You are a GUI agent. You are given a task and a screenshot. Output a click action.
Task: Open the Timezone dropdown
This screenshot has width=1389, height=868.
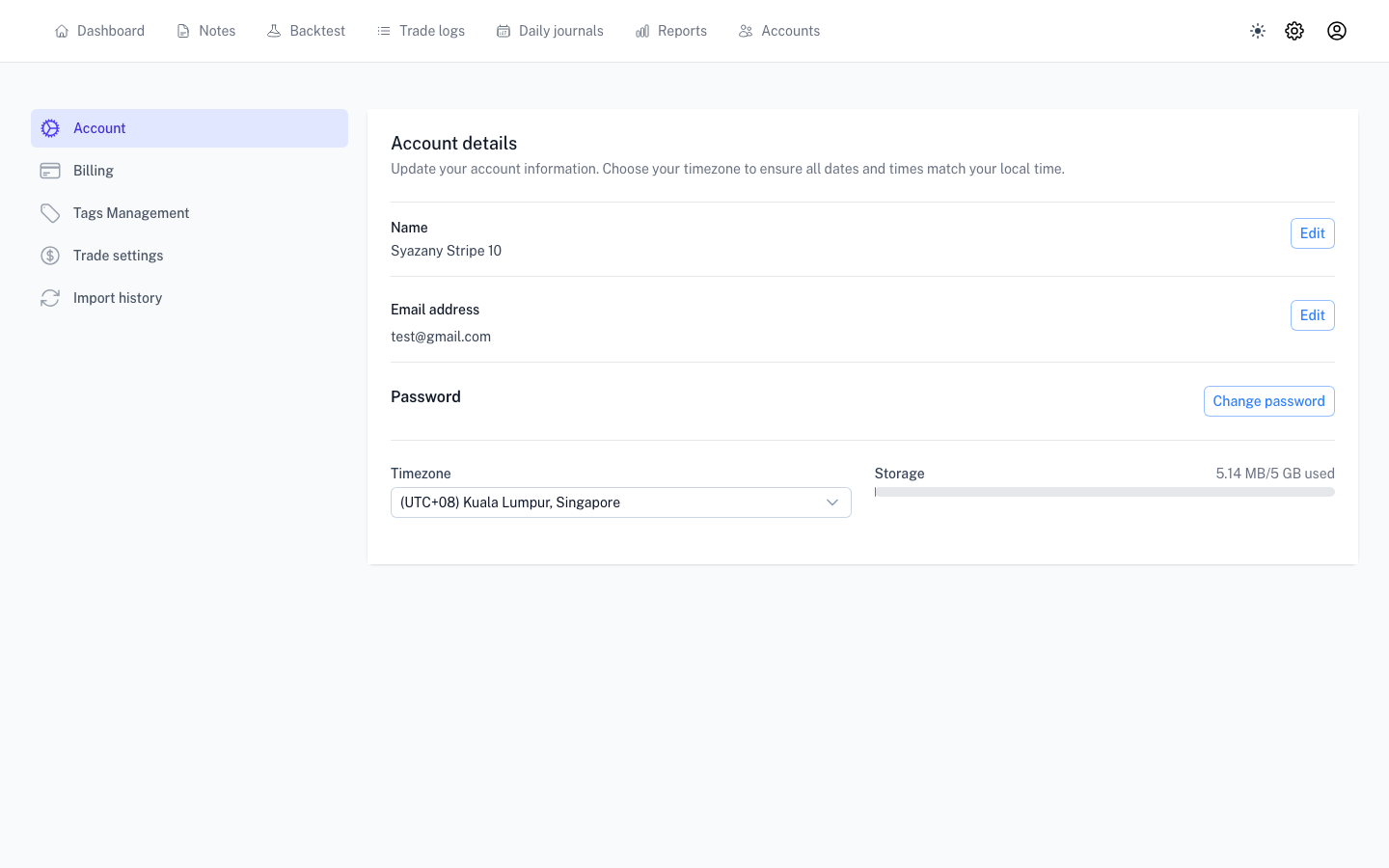coord(608,502)
